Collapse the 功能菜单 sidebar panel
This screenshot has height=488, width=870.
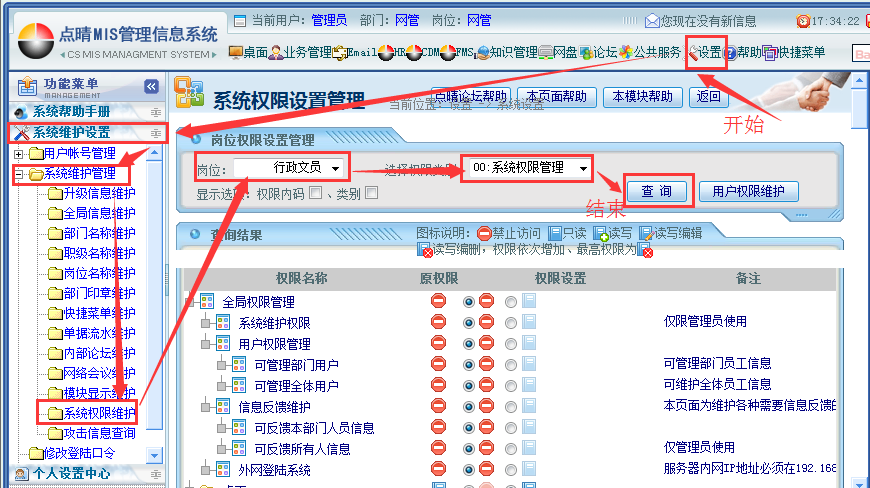click(151, 87)
